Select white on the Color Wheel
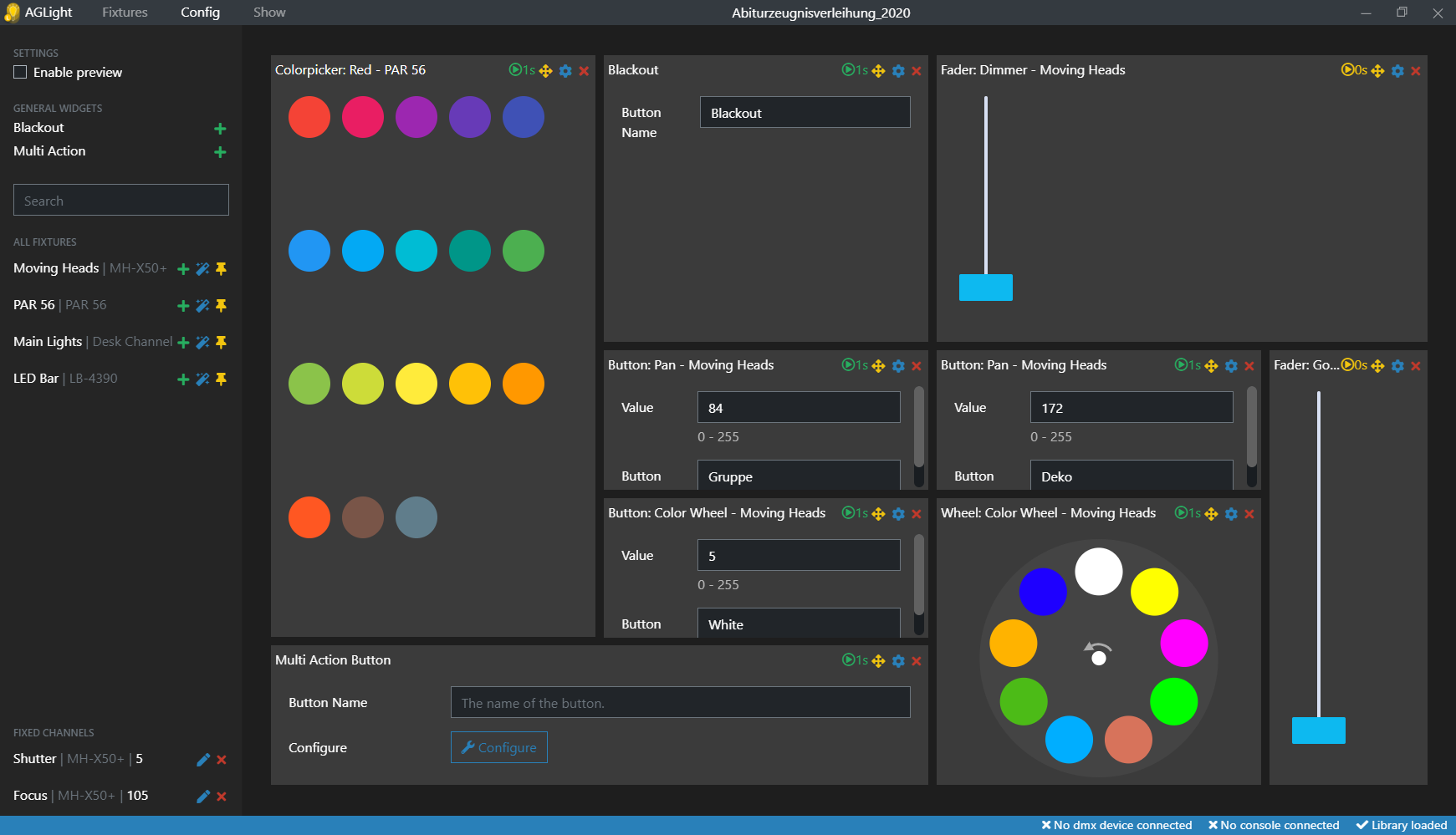This screenshot has width=1456, height=835. 1099,572
